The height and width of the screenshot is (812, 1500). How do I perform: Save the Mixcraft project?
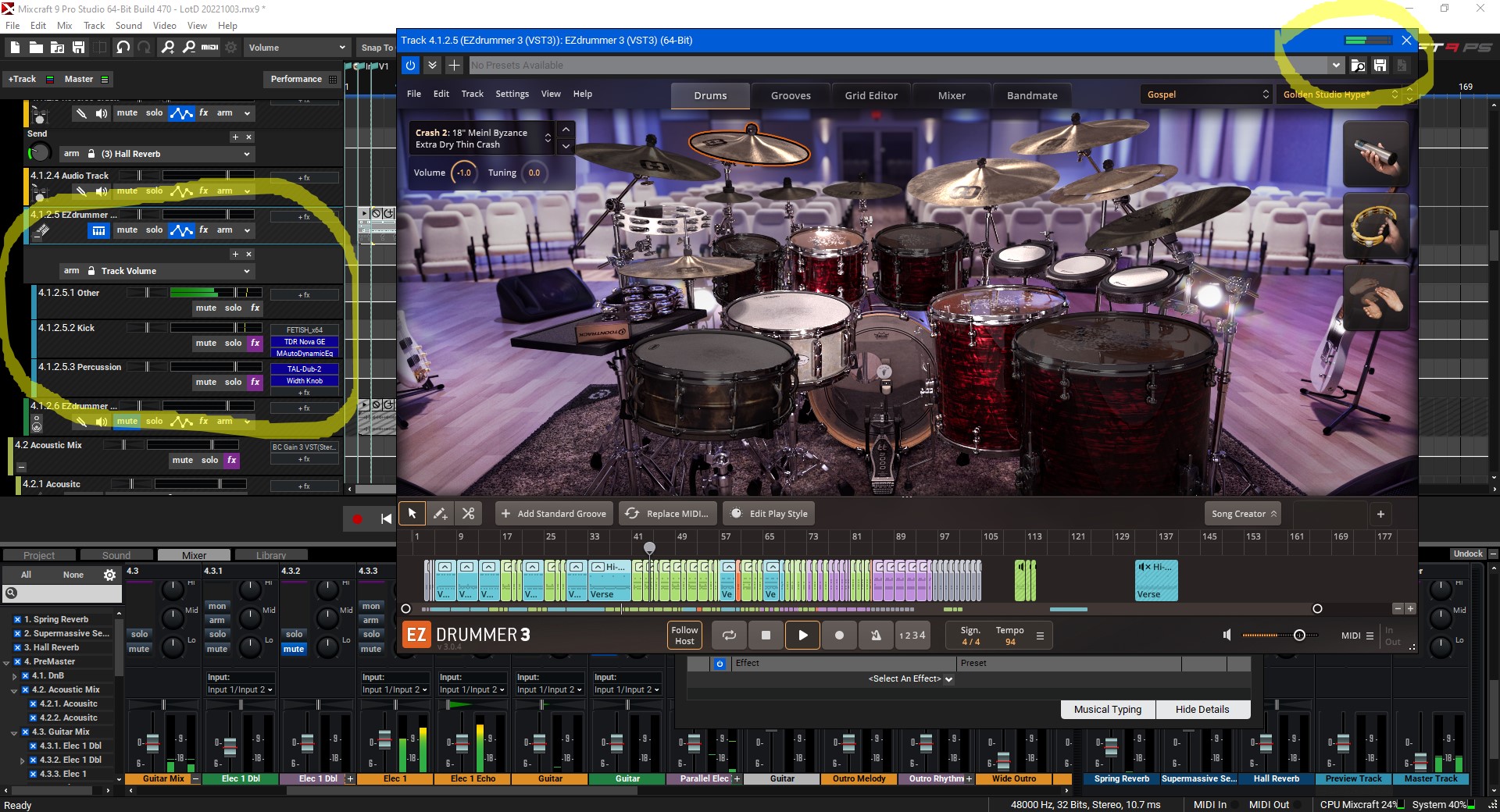78,48
